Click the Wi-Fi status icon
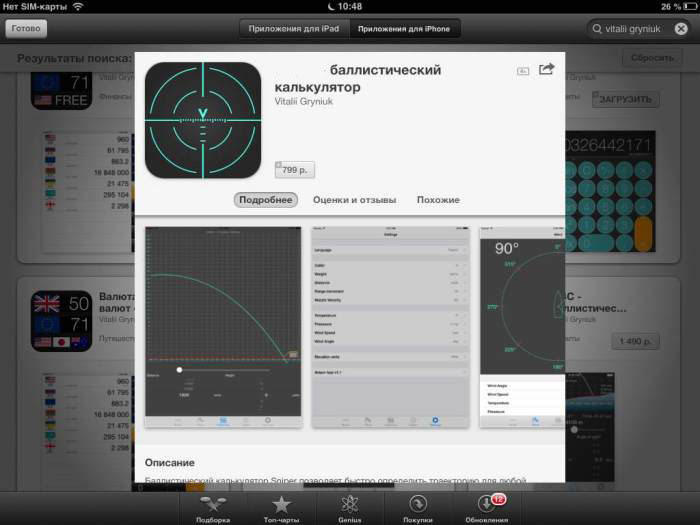The width and height of the screenshot is (700, 525). pos(78,6)
